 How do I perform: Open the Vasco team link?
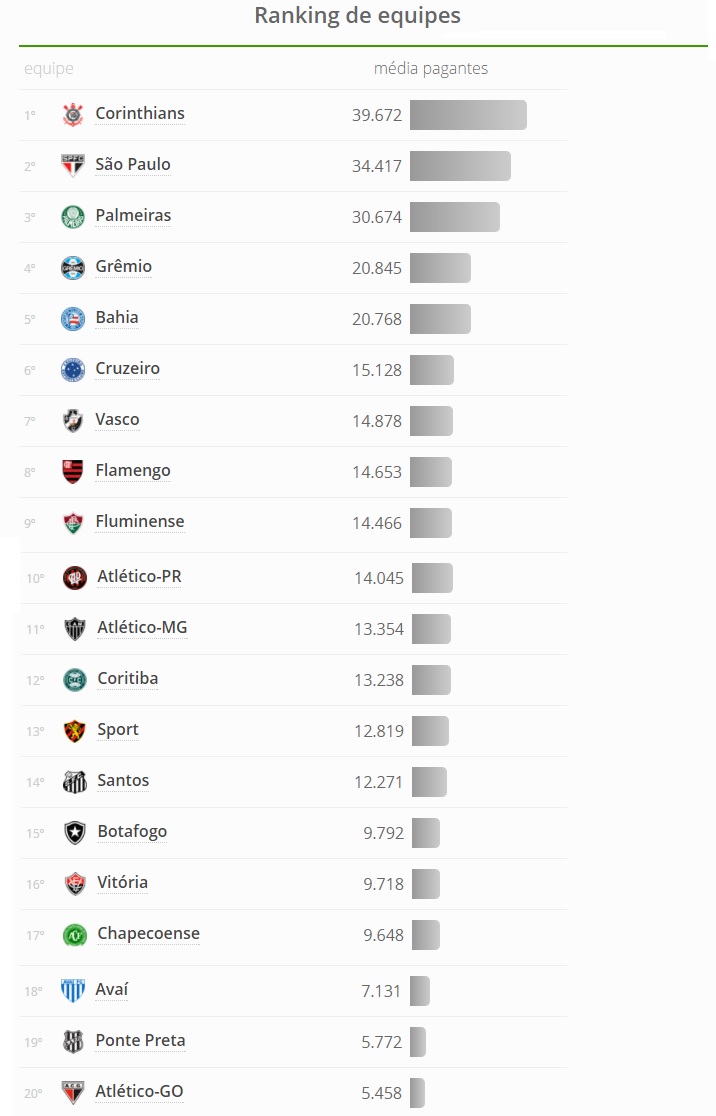coord(117,420)
